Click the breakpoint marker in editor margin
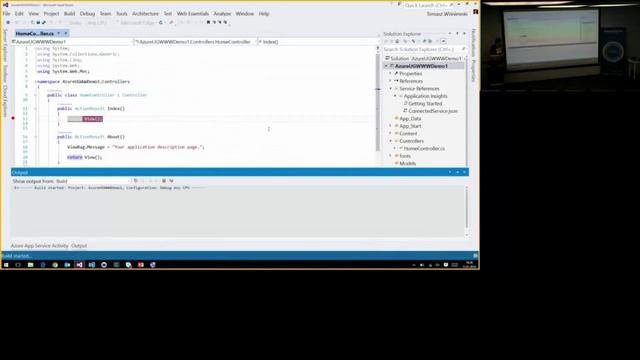 point(13,118)
